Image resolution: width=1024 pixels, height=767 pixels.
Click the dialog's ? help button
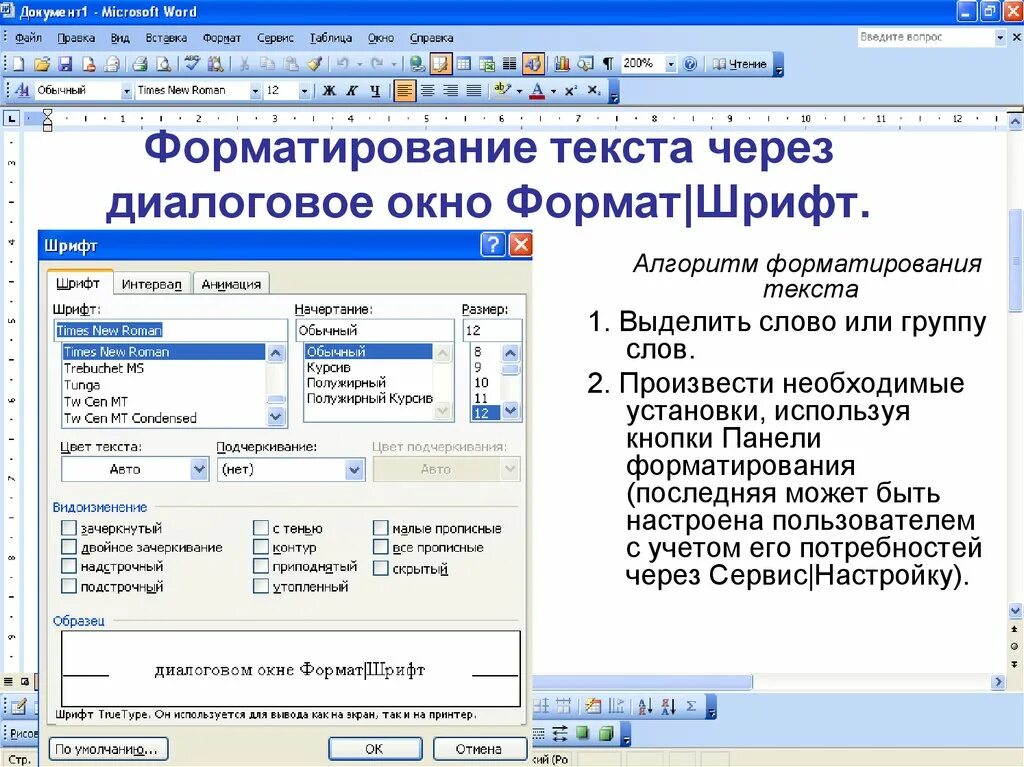(x=493, y=245)
